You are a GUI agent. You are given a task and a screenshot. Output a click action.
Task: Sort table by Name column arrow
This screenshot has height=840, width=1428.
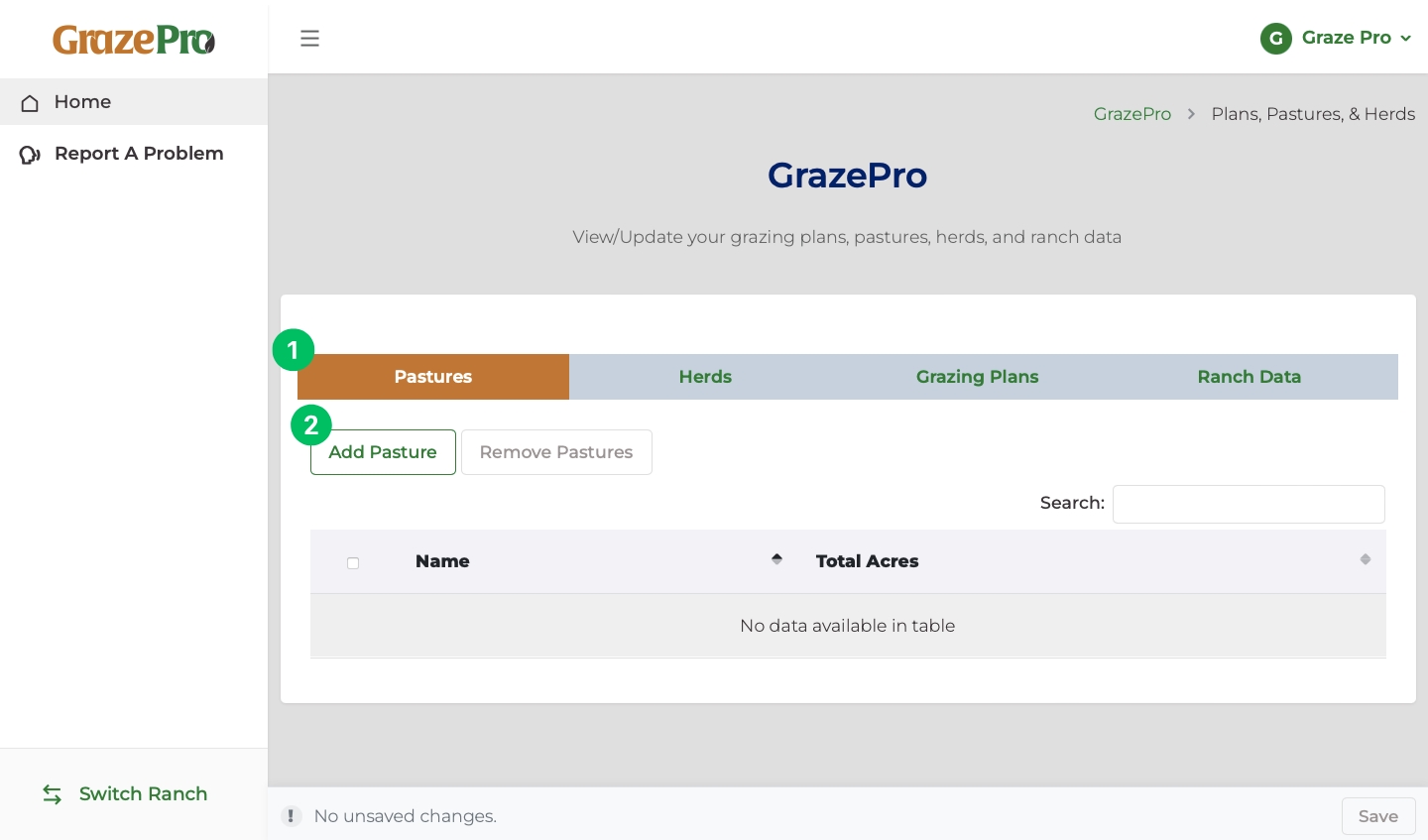[x=776, y=560]
